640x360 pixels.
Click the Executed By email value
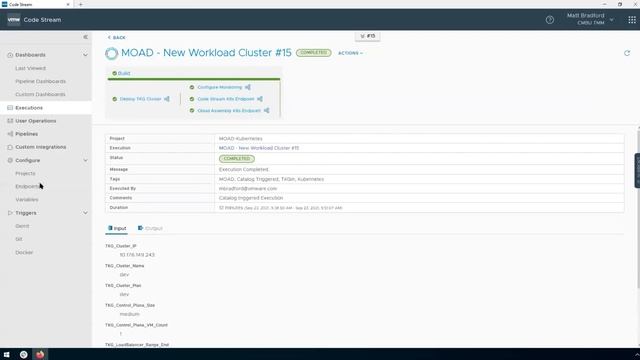click(248, 189)
